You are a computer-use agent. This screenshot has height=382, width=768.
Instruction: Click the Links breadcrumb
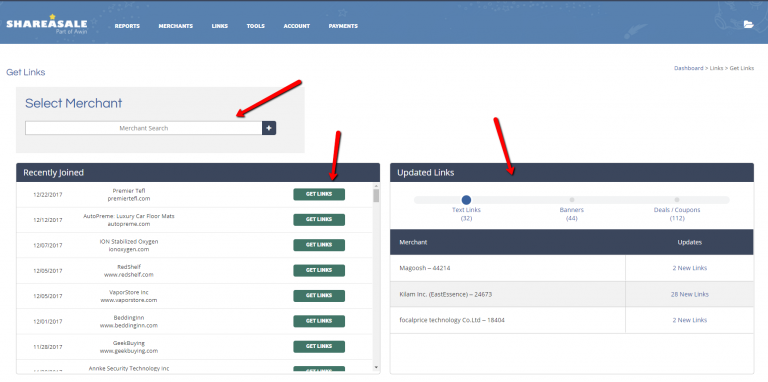(716, 68)
